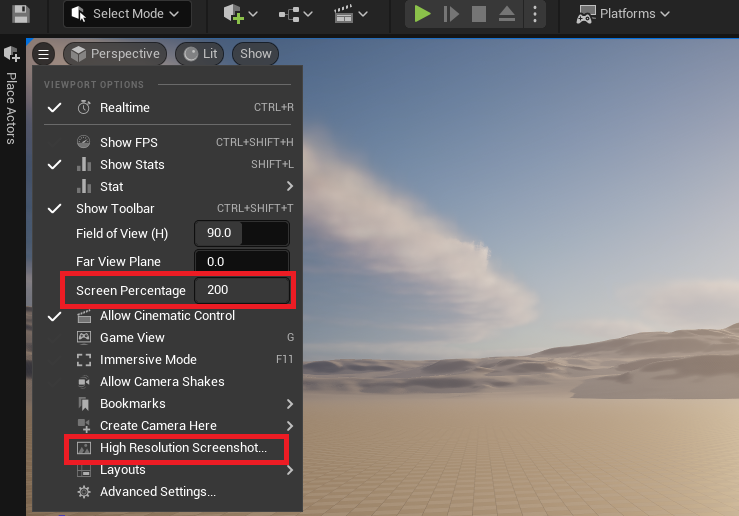Image resolution: width=739 pixels, height=516 pixels.
Task: Toggle the Realtime viewport option
Action: pos(167,107)
